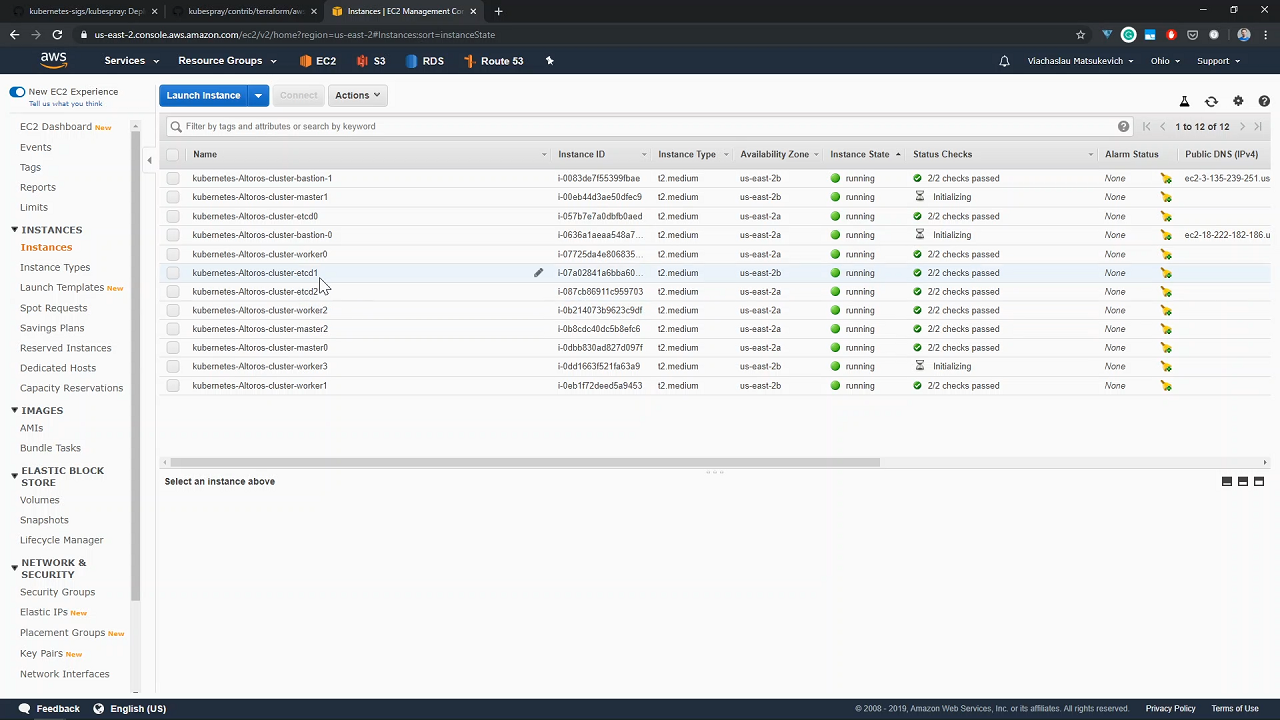Open AMIs in sidebar

coord(31,428)
